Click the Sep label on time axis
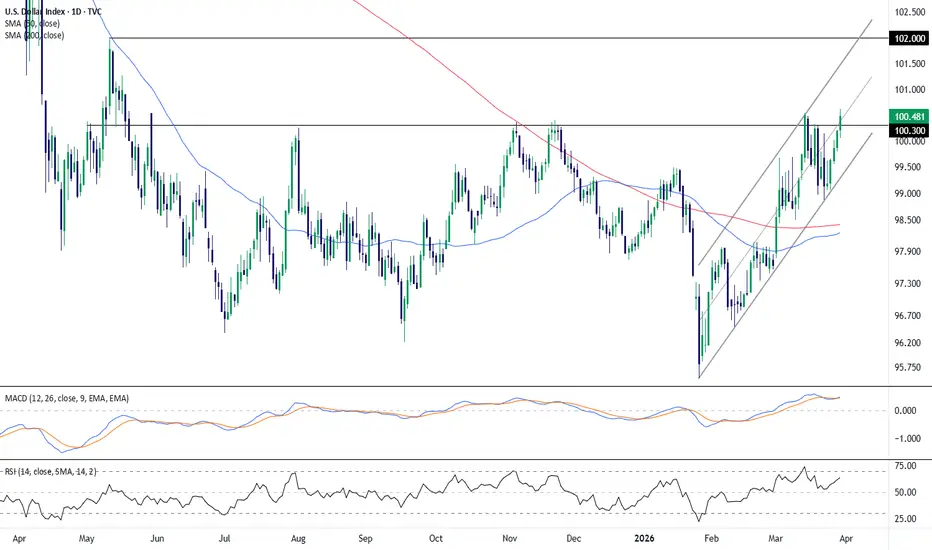 click(x=365, y=539)
